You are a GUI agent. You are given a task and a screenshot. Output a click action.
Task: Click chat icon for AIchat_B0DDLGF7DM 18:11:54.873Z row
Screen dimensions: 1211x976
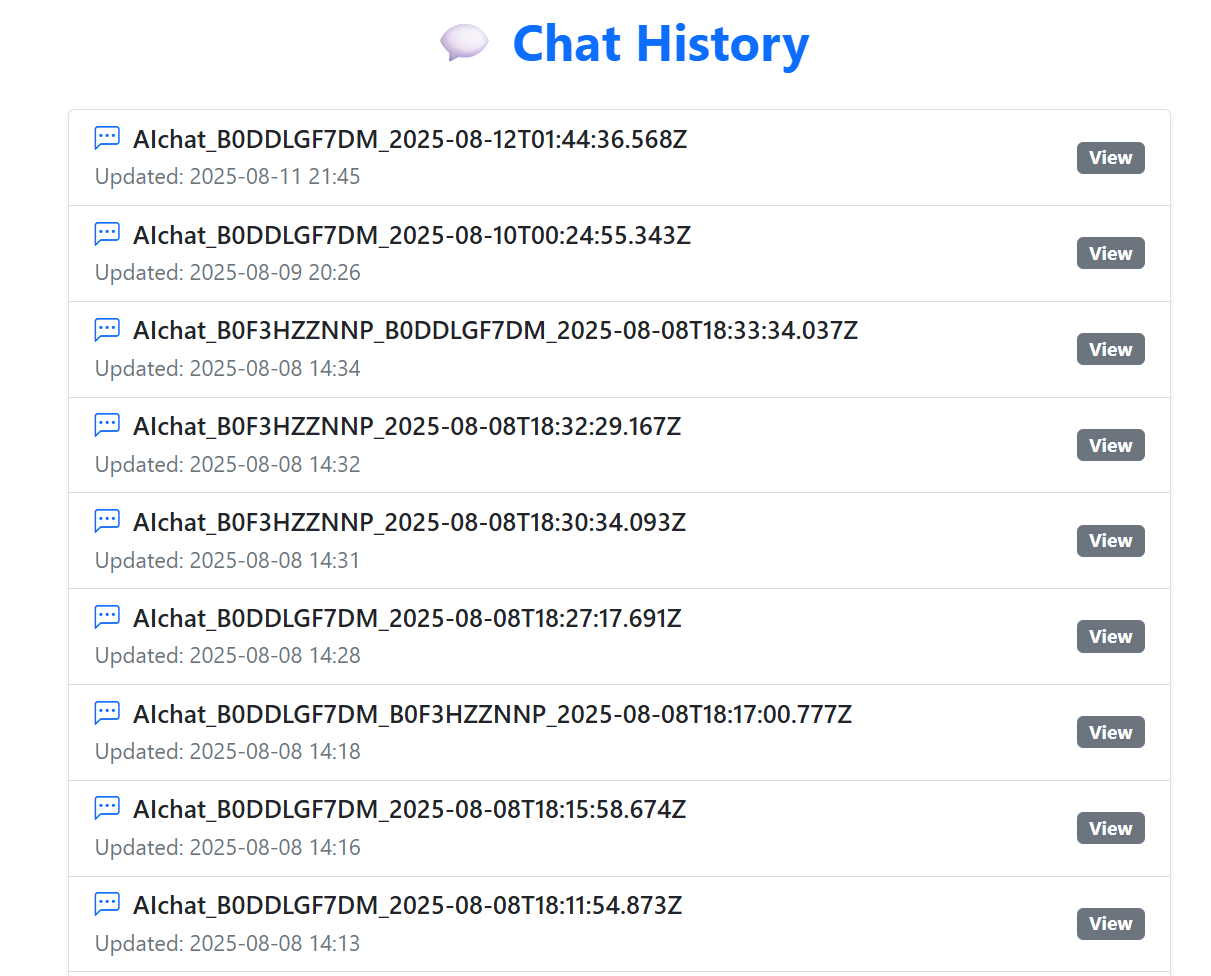tap(107, 904)
